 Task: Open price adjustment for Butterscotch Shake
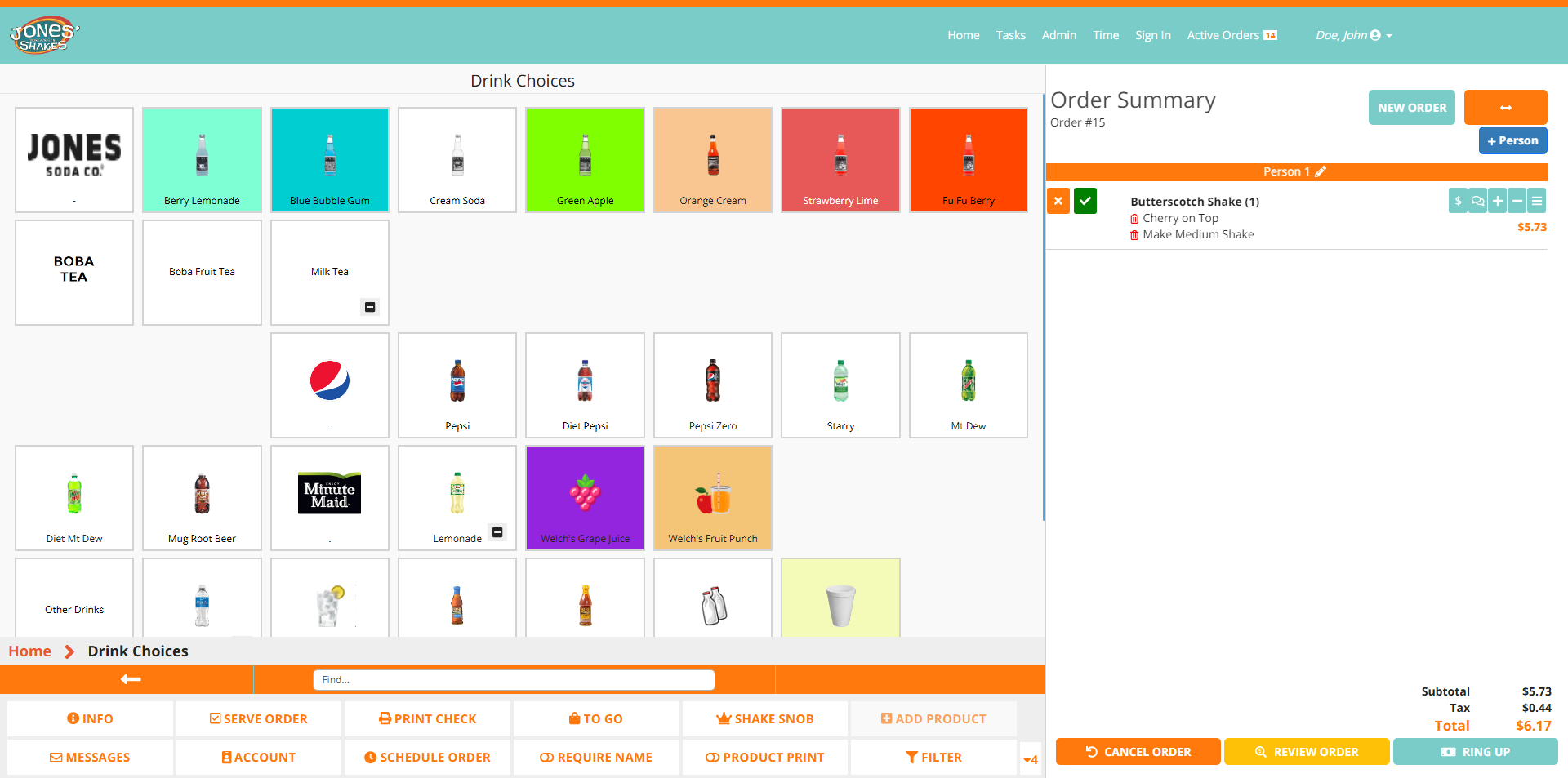click(x=1458, y=201)
